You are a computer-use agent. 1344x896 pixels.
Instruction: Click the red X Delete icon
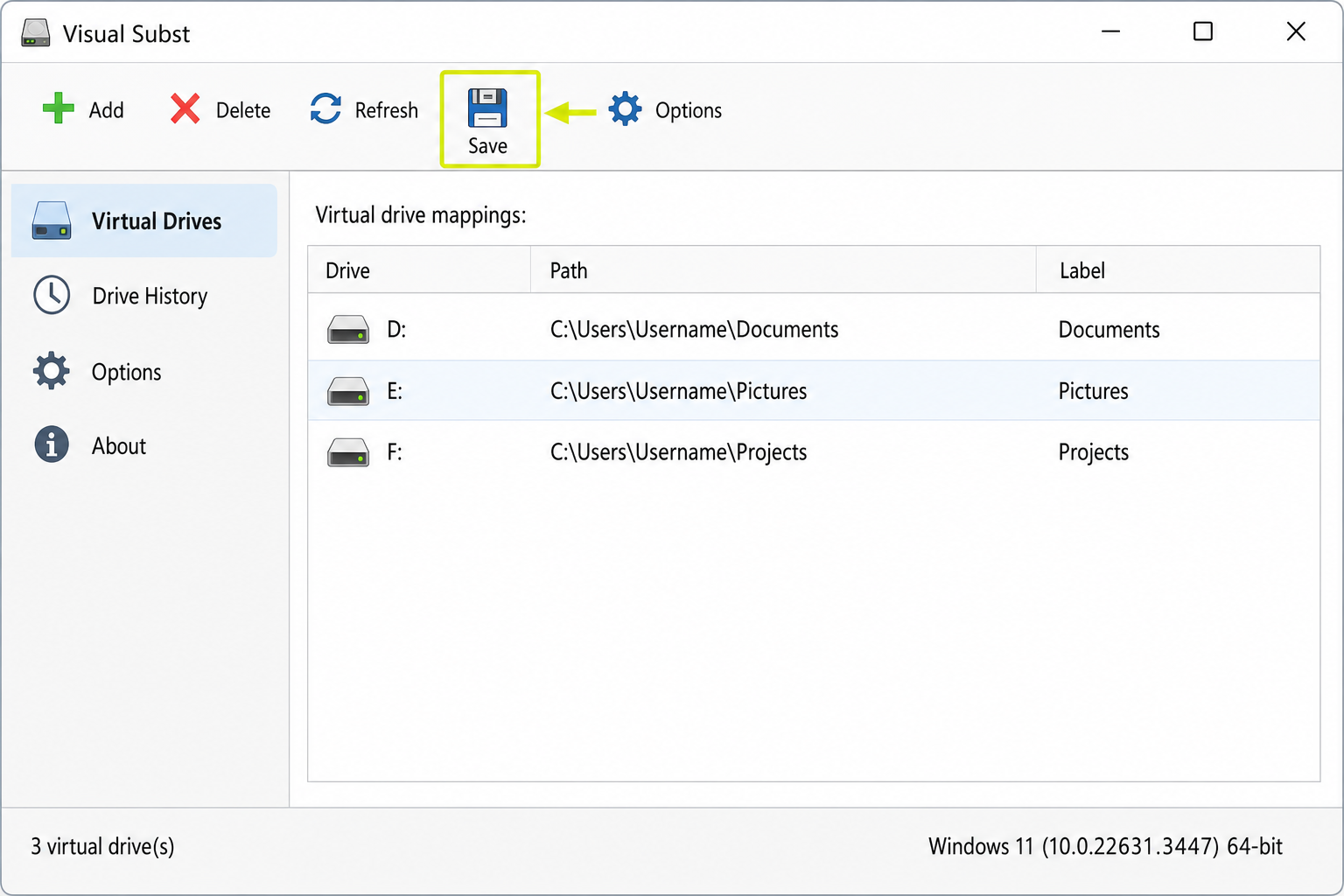point(185,108)
